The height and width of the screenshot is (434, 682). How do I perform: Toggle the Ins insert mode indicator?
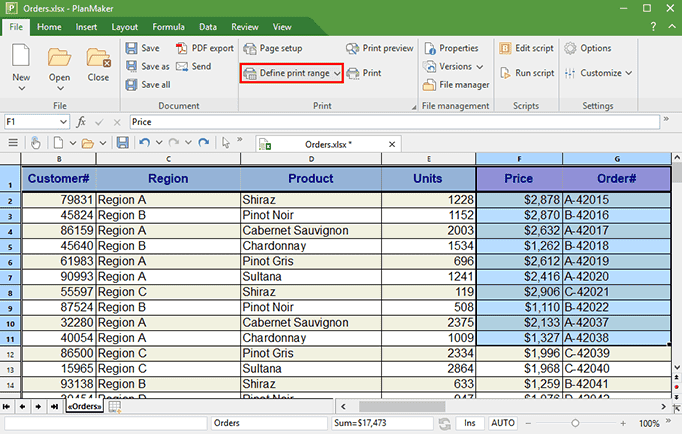point(469,423)
